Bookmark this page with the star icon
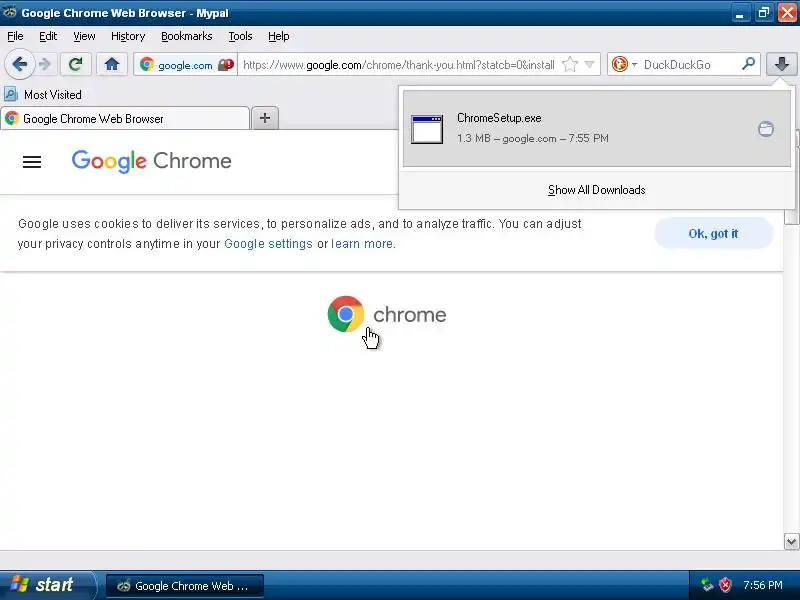800x600 pixels. click(x=569, y=65)
